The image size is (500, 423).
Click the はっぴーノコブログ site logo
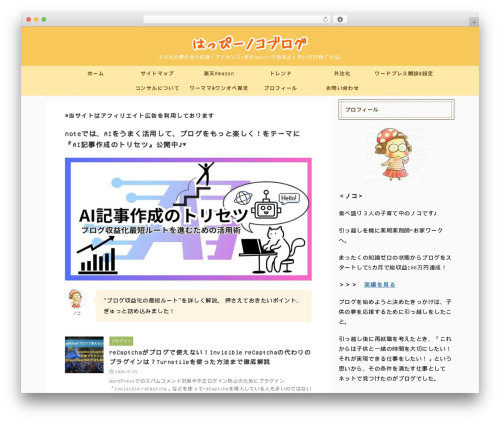pyautogui.click(x=250, y=44)
